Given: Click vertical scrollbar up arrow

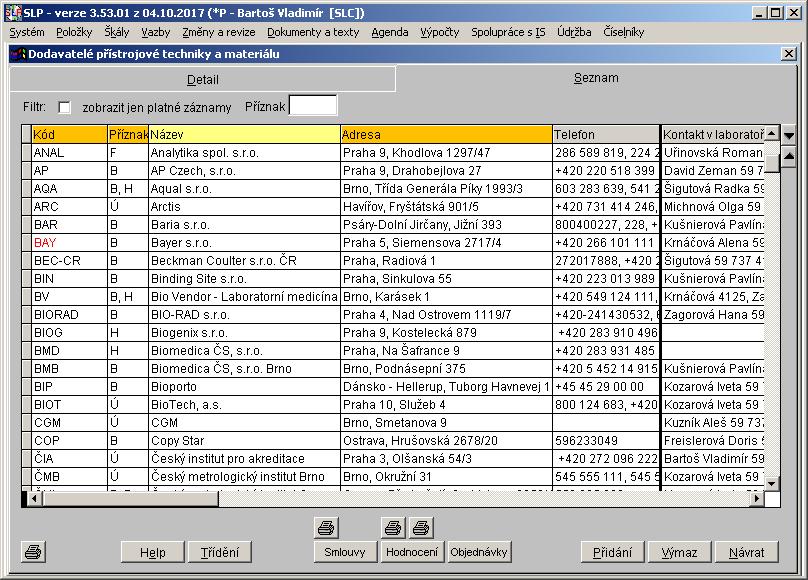Looking at the screenshot, I should point(771,133).
